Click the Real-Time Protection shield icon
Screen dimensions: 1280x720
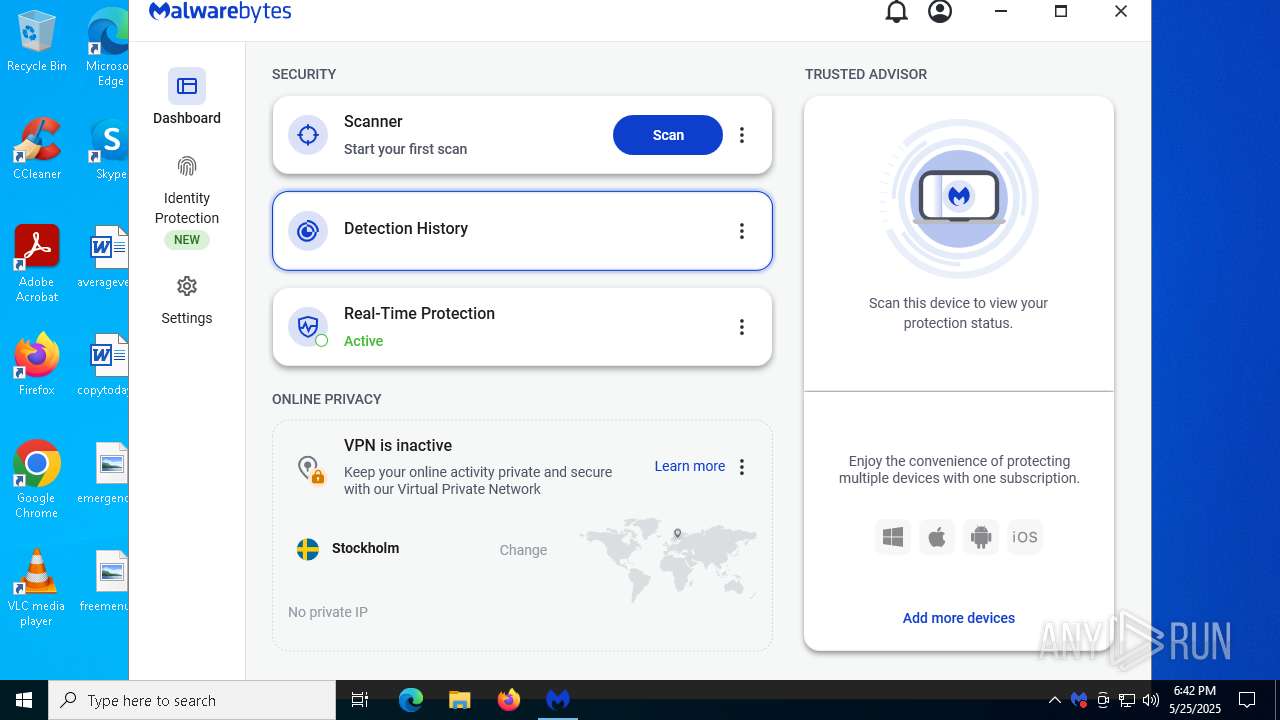click(x=308, y=327)
